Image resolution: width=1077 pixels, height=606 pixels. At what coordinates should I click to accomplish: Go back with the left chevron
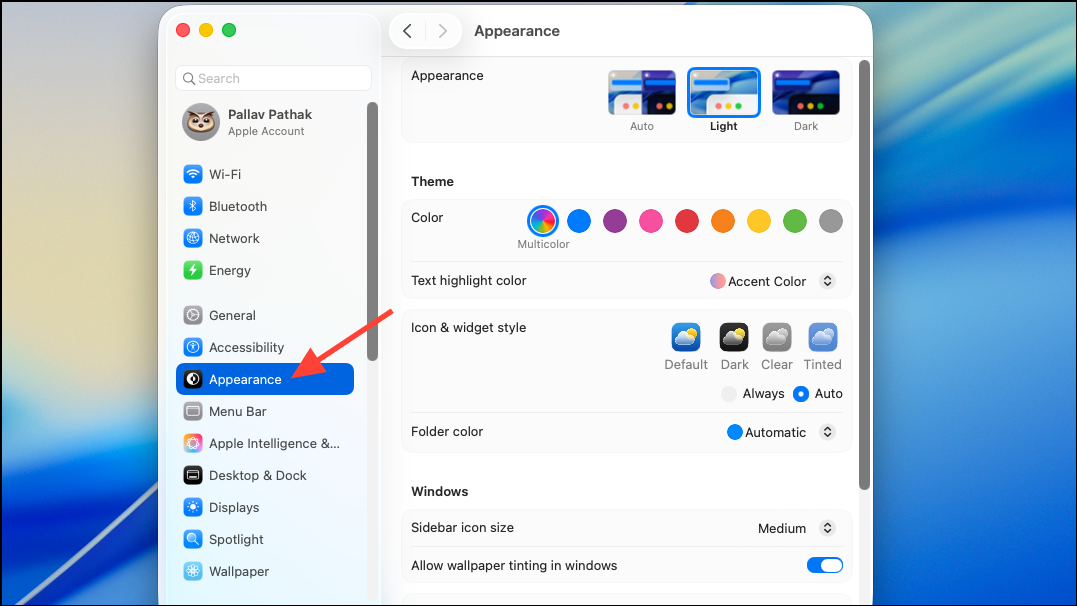(x=407, y=31)
